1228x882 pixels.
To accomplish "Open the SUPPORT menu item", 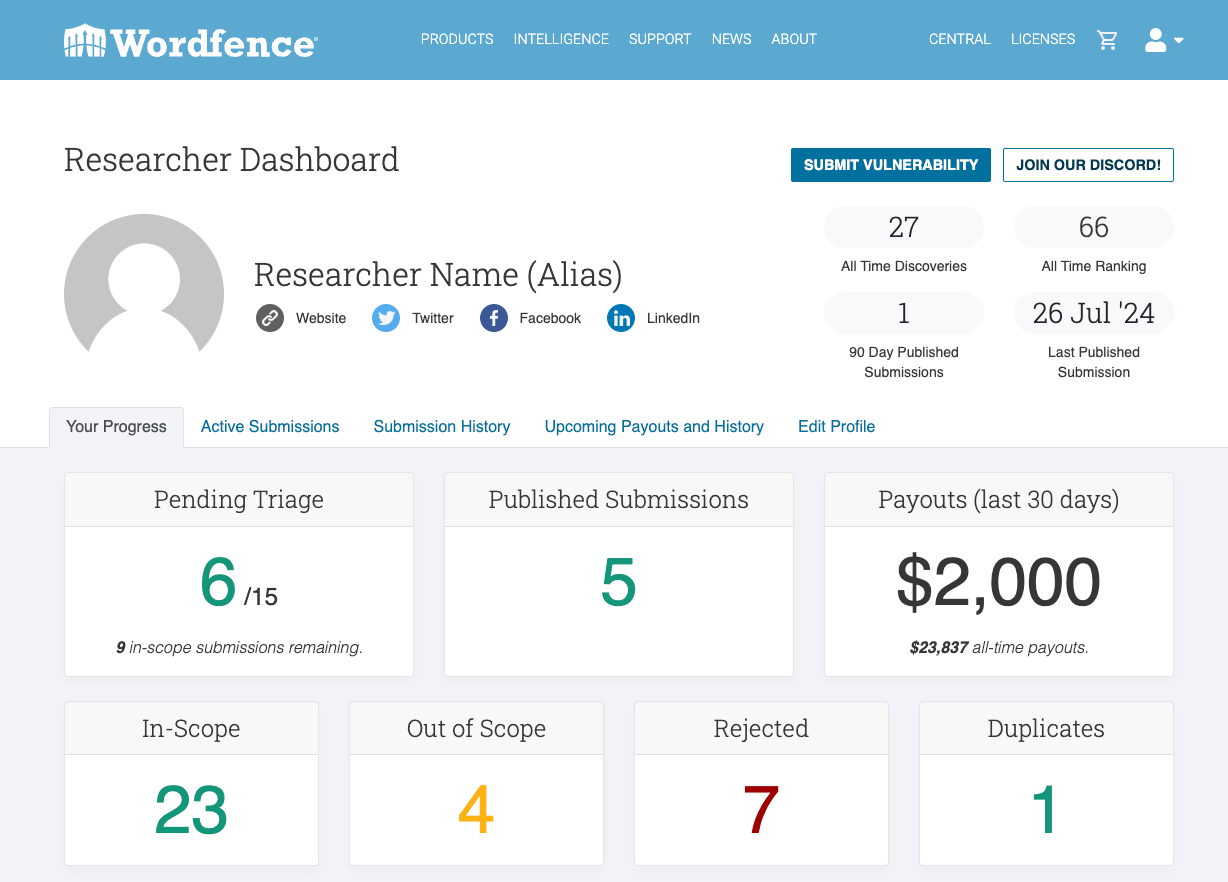I will (660, 39).
